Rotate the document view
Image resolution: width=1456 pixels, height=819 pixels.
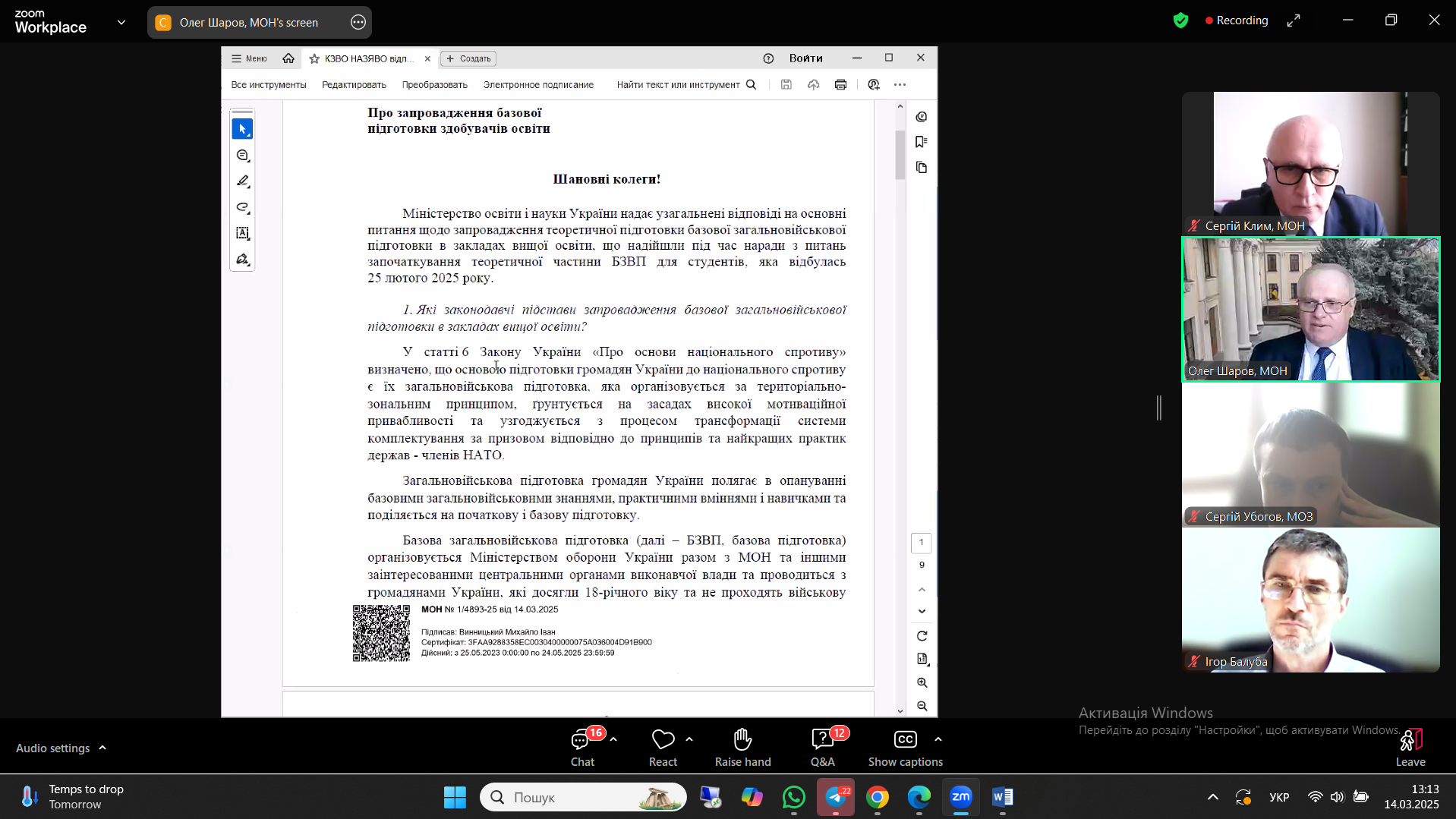[x=922, y=636]
